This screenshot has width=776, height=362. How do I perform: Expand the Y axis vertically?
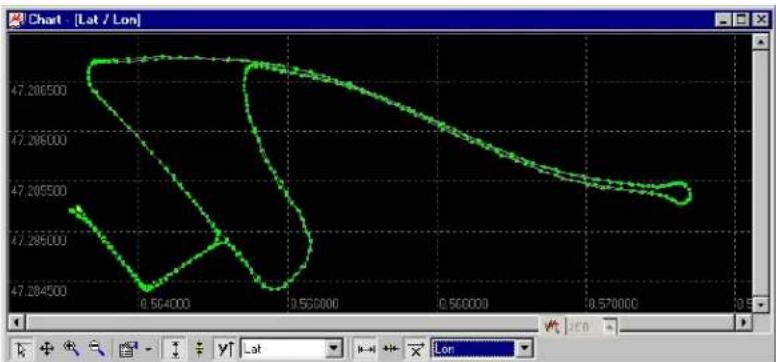pyautogui.click(x=175, y=350)
